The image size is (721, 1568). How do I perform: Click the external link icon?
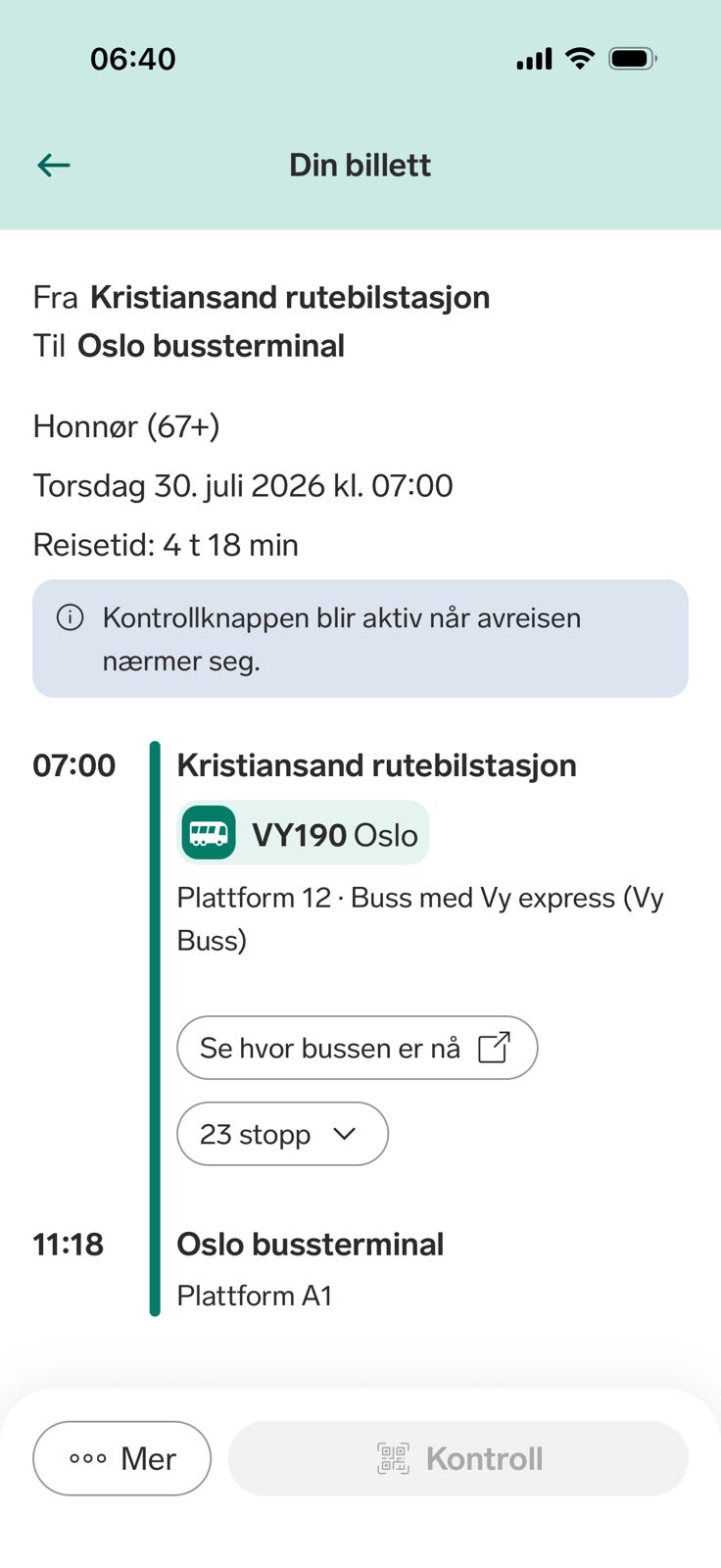pyautogui.click(x=494, y=1048)
